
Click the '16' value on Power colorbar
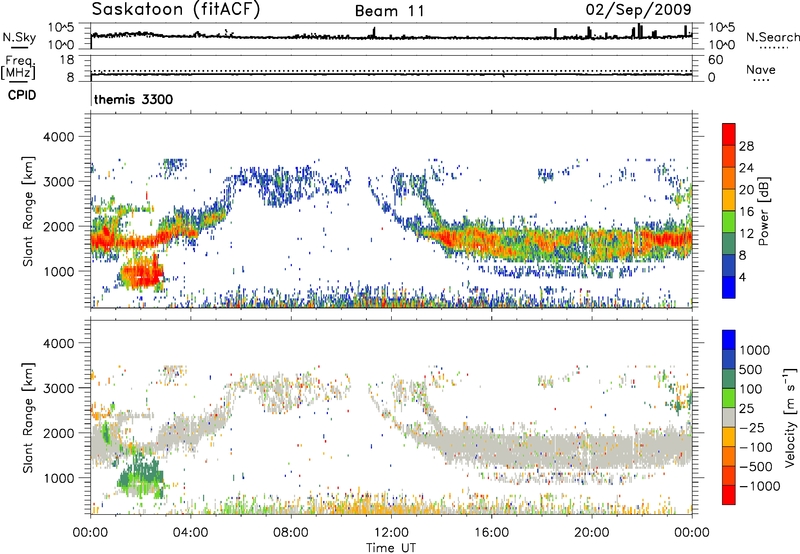(746, 212)
